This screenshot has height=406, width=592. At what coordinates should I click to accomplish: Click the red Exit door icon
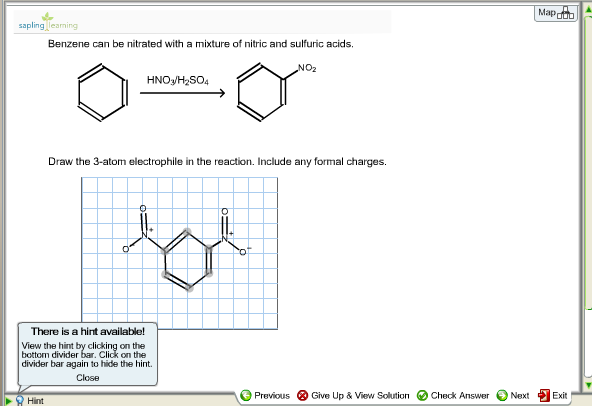[x=544, y=395]
